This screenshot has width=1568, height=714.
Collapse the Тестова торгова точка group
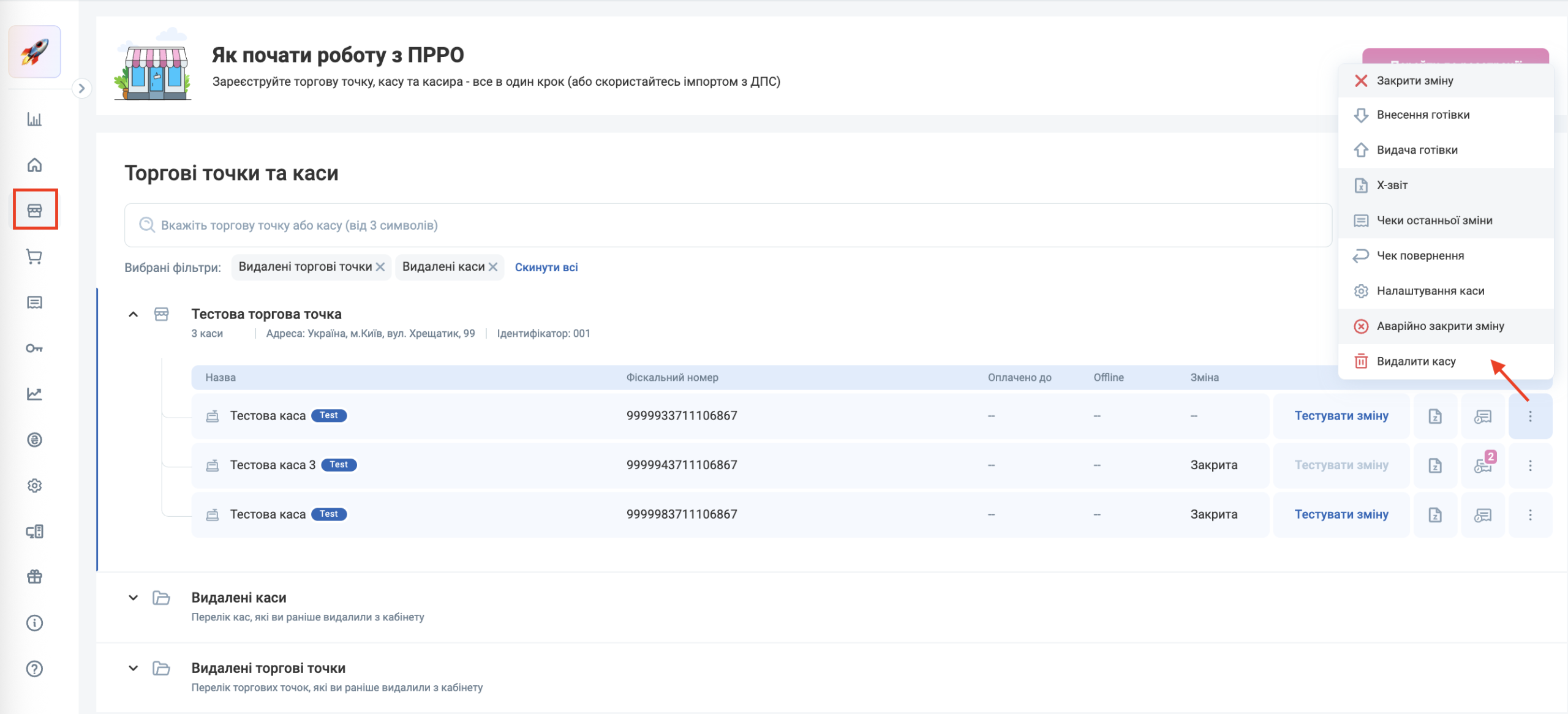click(x=133, y=315)
